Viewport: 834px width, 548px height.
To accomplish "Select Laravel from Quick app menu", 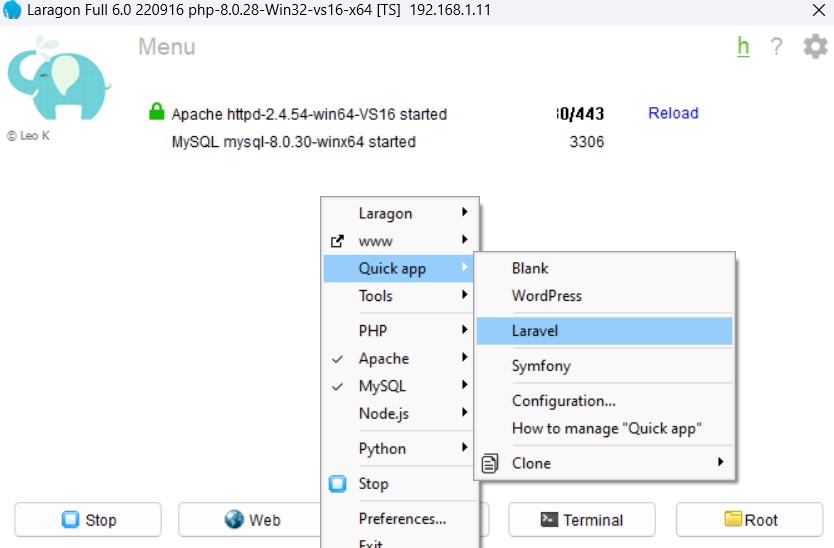I will click(x=604, y=331).
